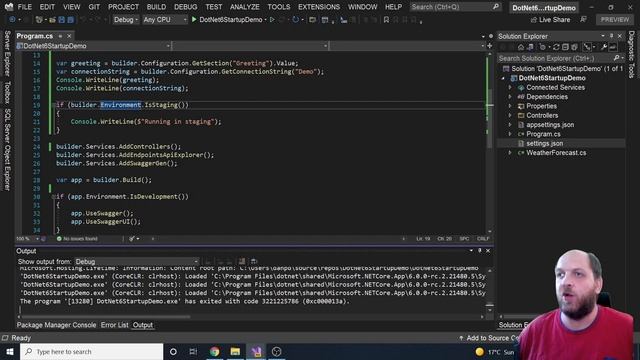Screen dimensions: 640x360
Task: Open the BUILD menu
Action: (x=156, y=7)
